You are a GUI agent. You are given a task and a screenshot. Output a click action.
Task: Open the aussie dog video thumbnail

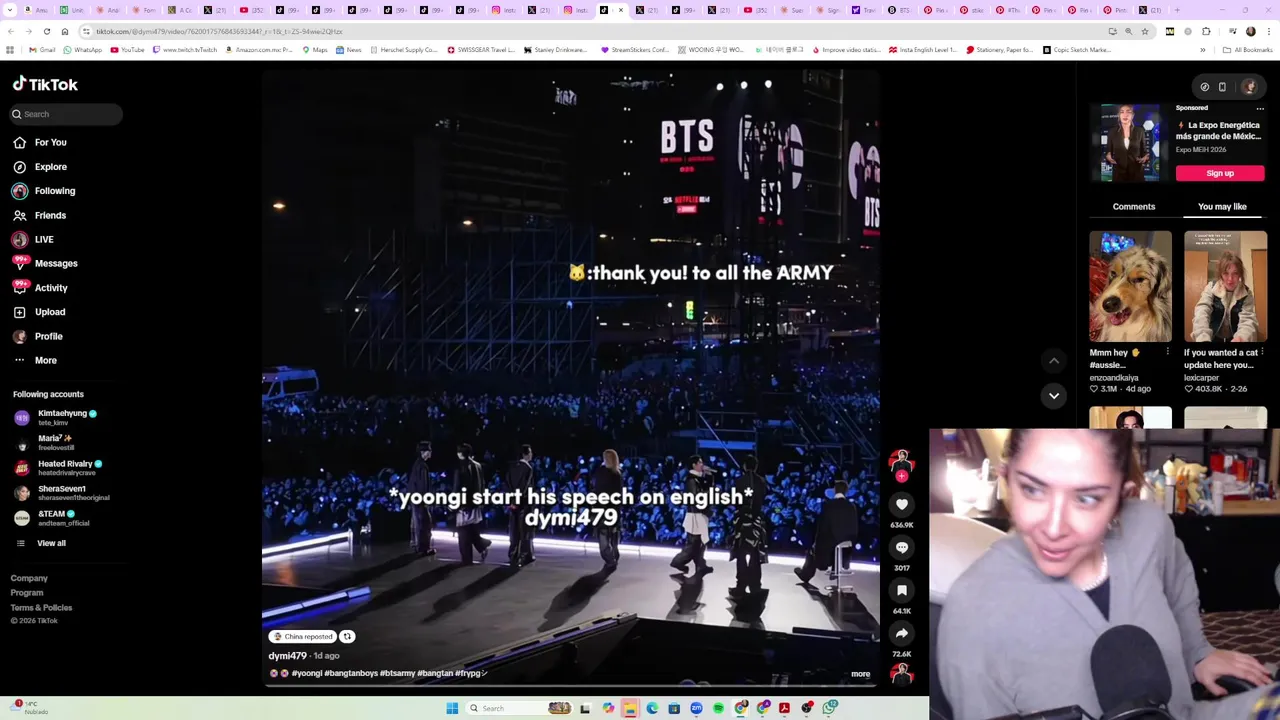(1130, 287)
